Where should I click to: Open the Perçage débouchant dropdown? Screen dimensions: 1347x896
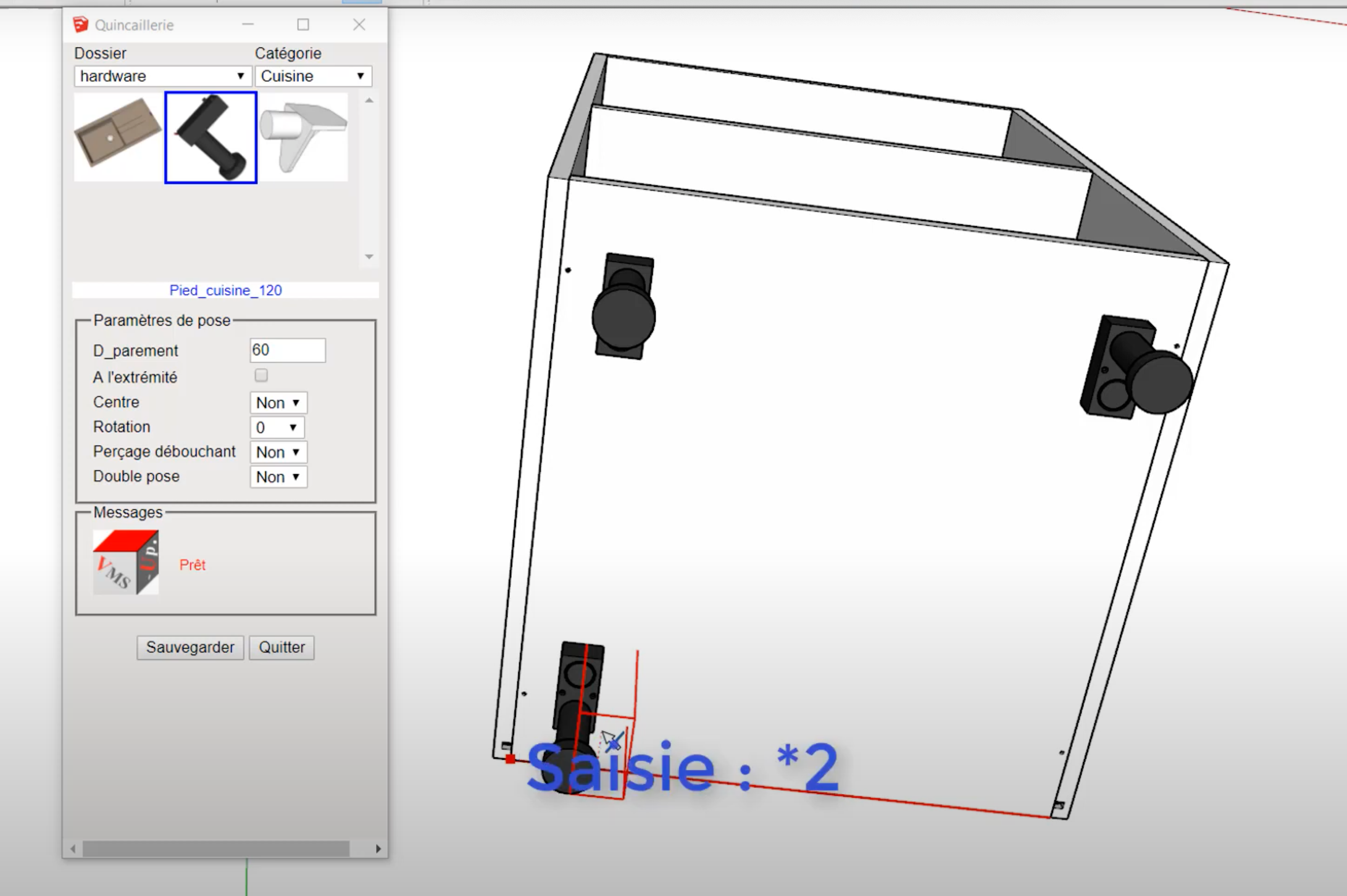[x=278, y=452]
